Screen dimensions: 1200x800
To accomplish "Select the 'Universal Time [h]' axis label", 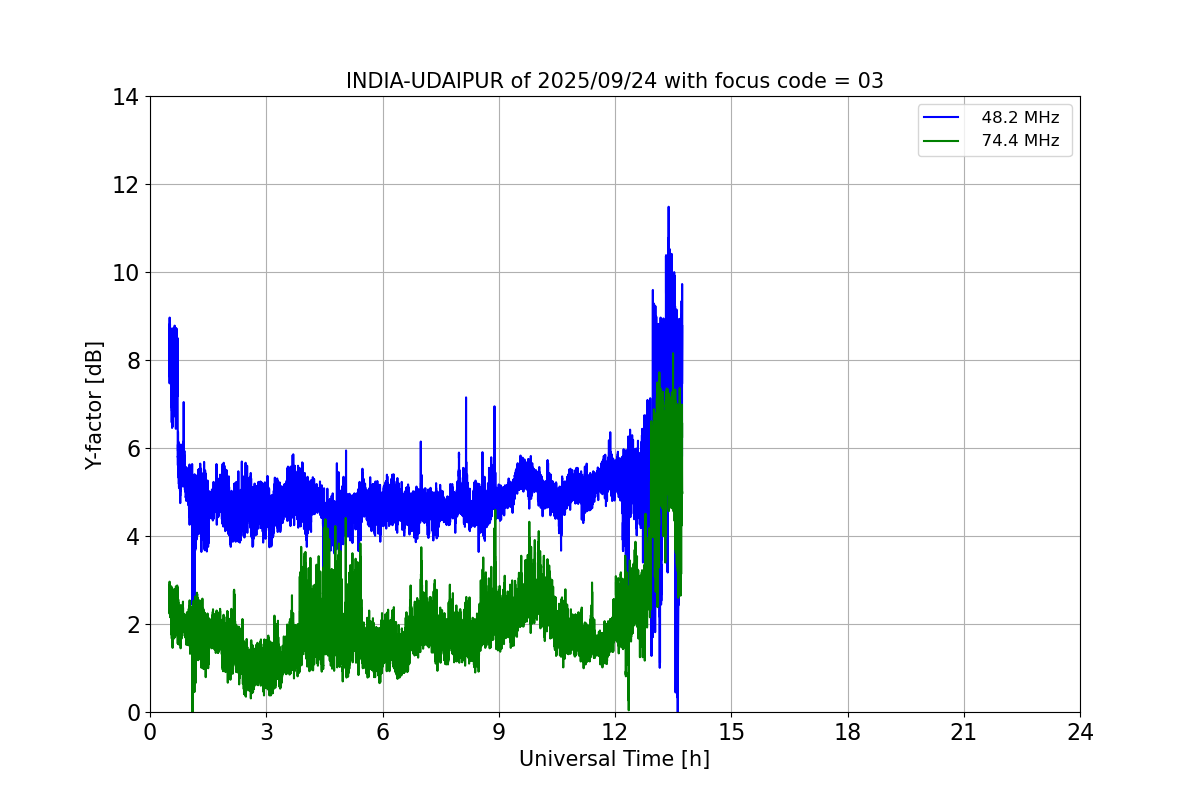I will (614, 759).
